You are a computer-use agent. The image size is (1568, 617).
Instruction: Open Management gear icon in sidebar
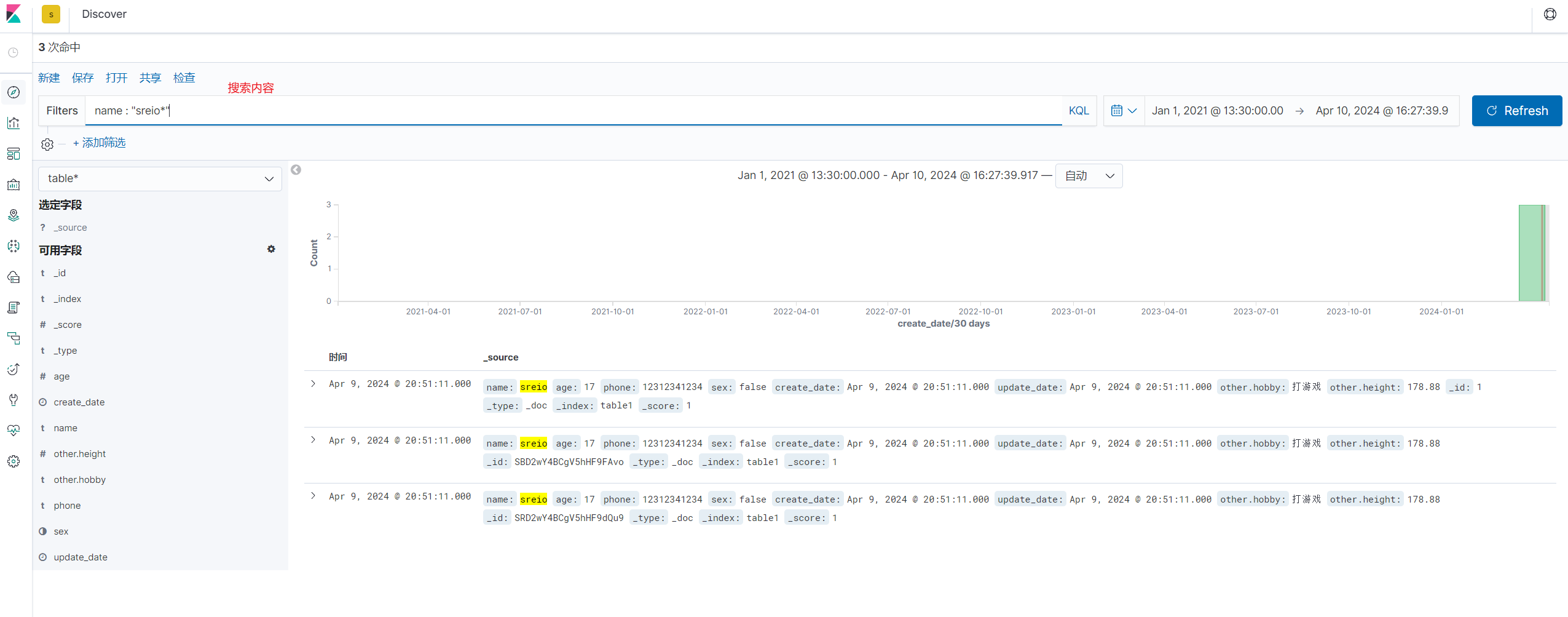tap(14, 461)
